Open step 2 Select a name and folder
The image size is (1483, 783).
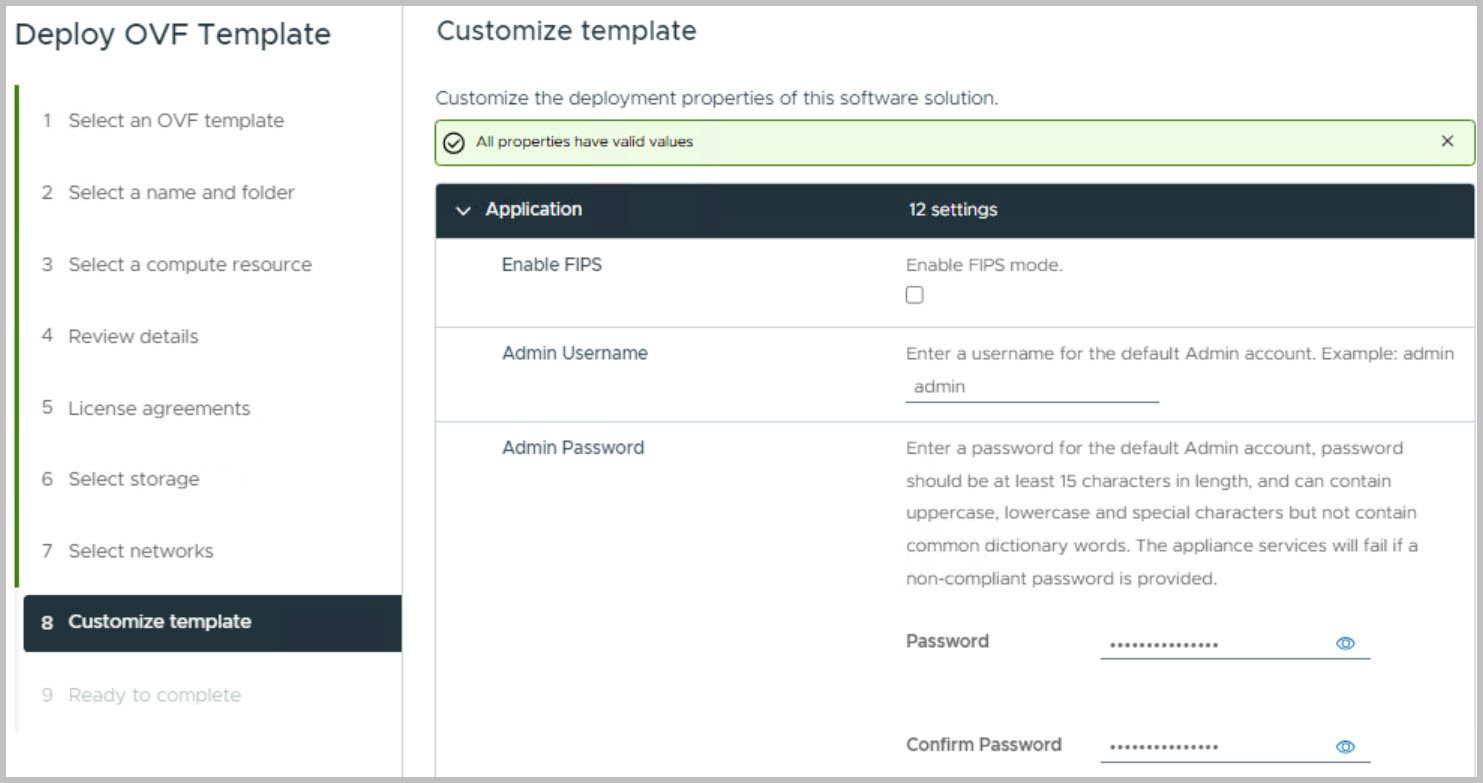181,193
